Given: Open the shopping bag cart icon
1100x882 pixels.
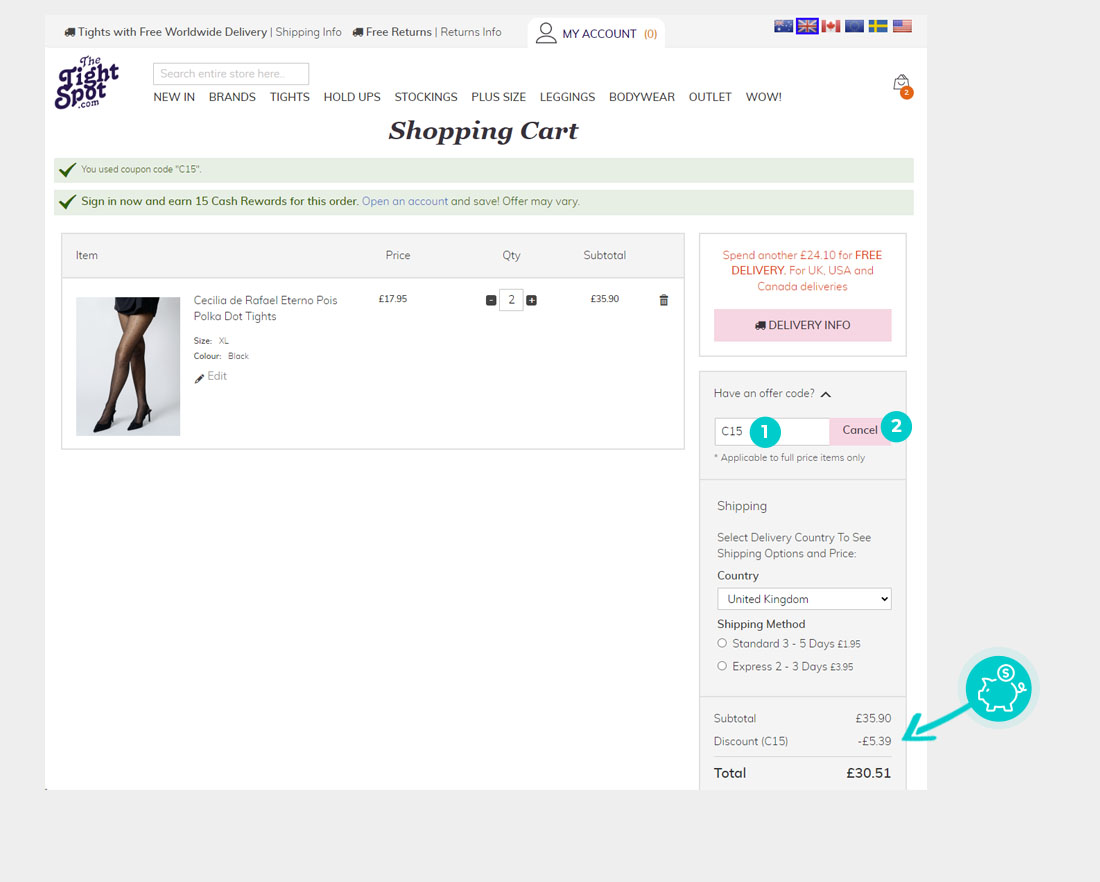Looking at the screenshot, I should click(x=902, y=86).
